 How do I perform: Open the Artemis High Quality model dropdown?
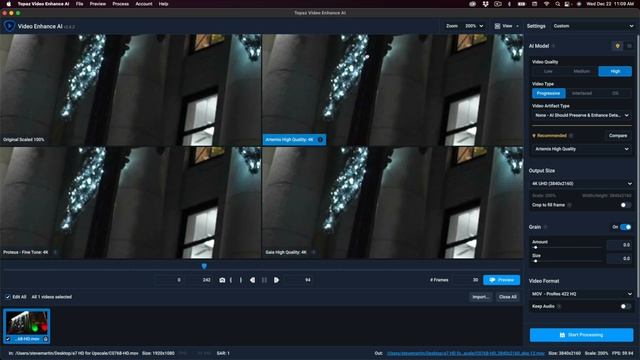(x=582, y=149)
